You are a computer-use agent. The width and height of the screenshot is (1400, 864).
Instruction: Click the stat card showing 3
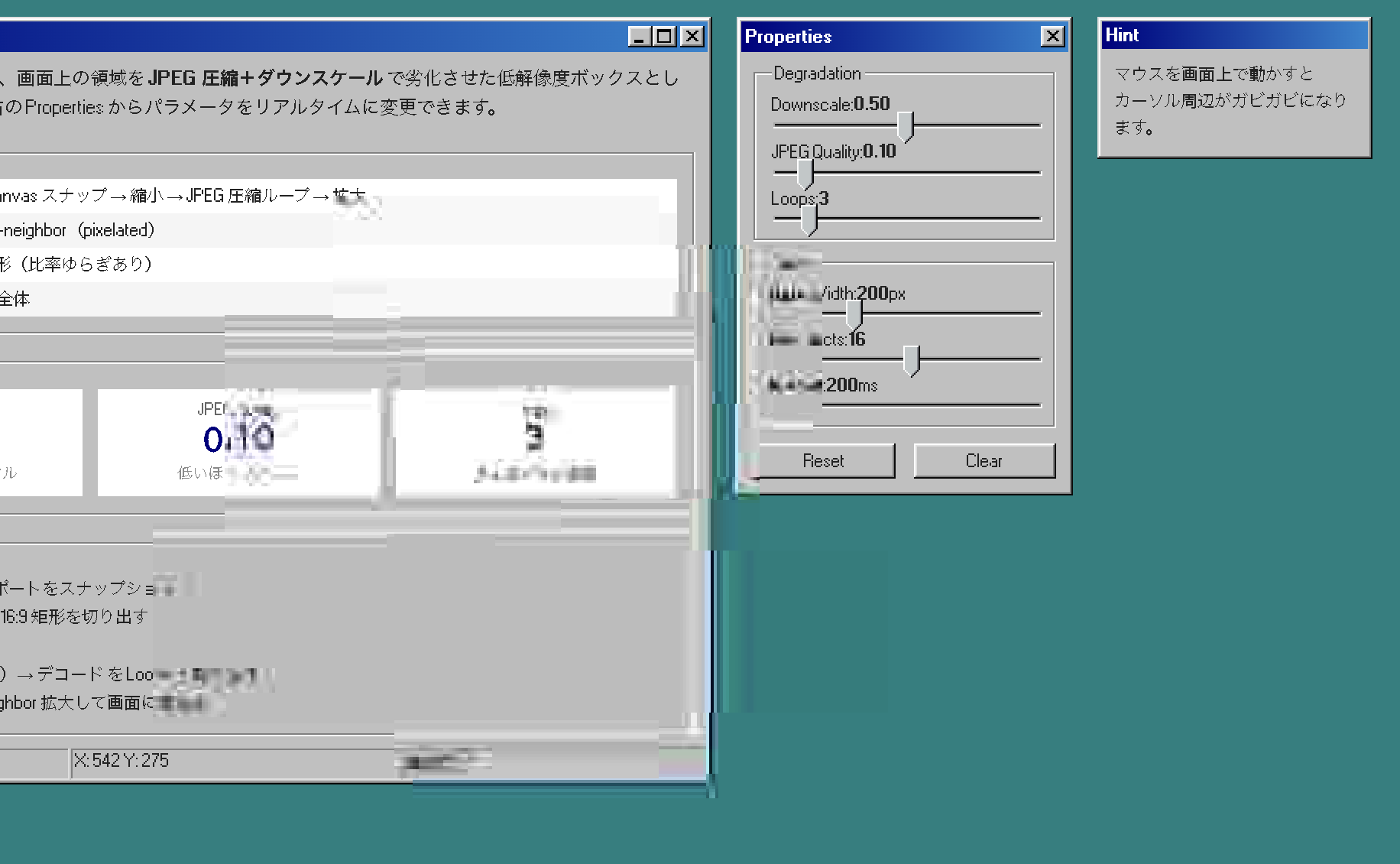click(535, 443)
